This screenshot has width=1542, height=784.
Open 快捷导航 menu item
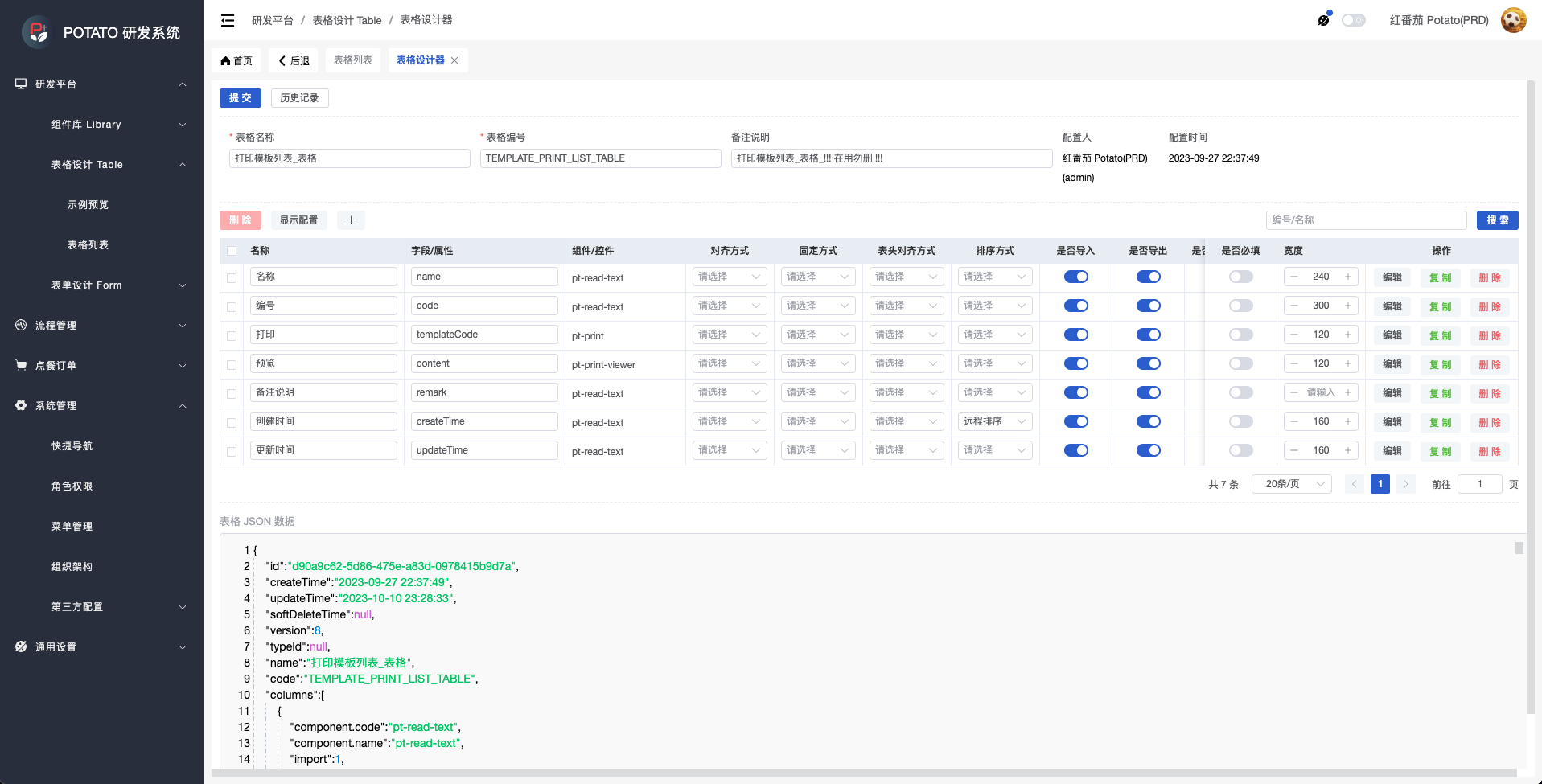101,446
